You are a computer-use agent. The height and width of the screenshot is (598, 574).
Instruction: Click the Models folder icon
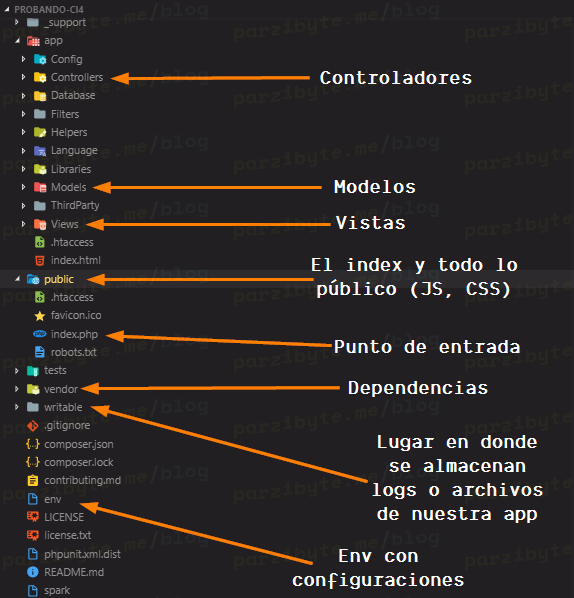40,187
